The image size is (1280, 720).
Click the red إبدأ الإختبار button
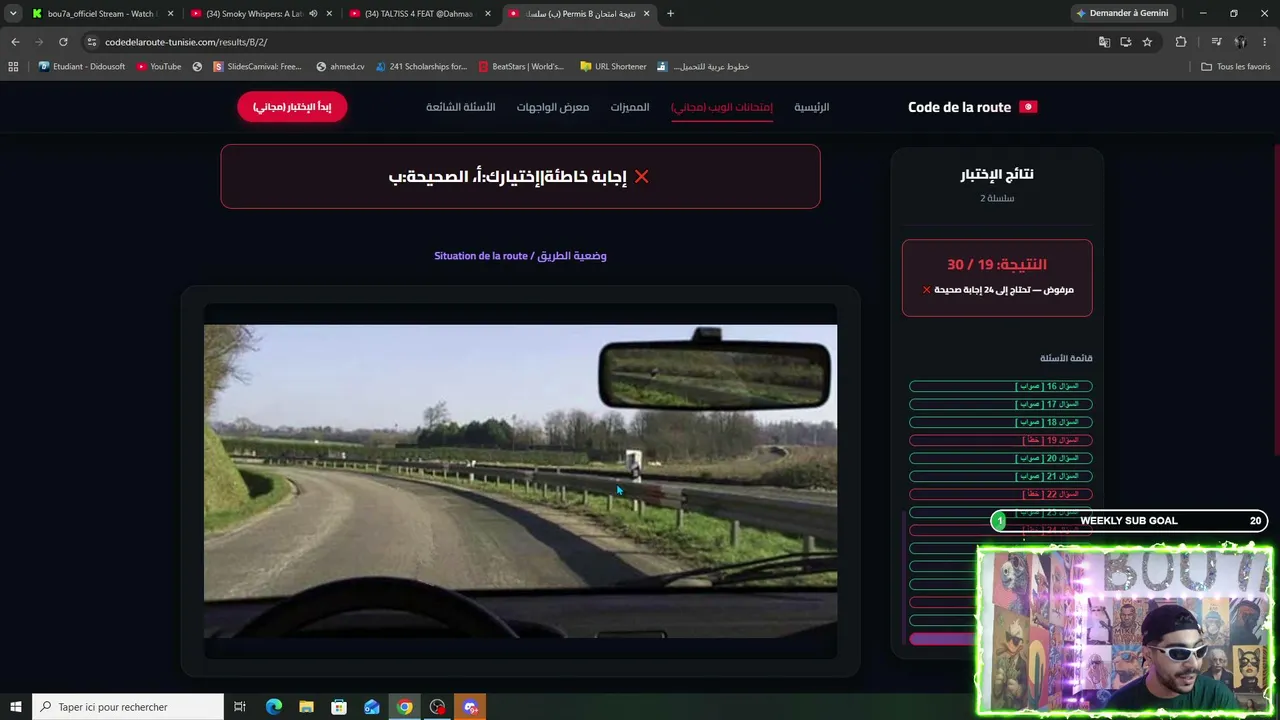click(x=292, y=107)
